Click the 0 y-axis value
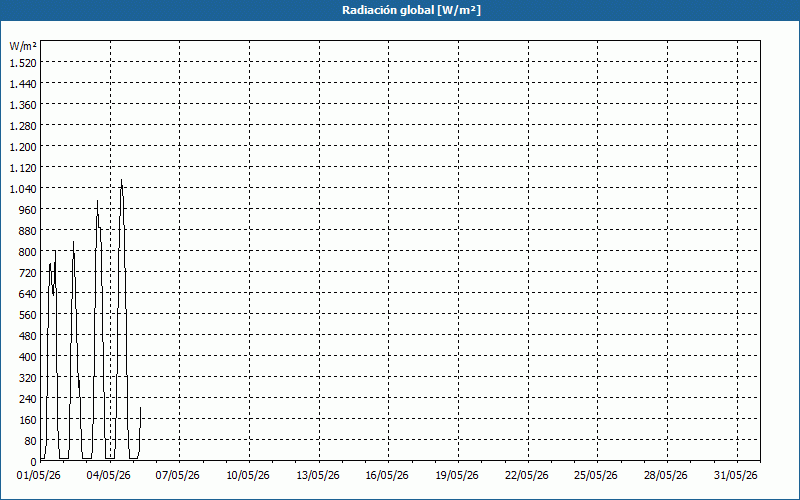 click(x=34, y=462)
